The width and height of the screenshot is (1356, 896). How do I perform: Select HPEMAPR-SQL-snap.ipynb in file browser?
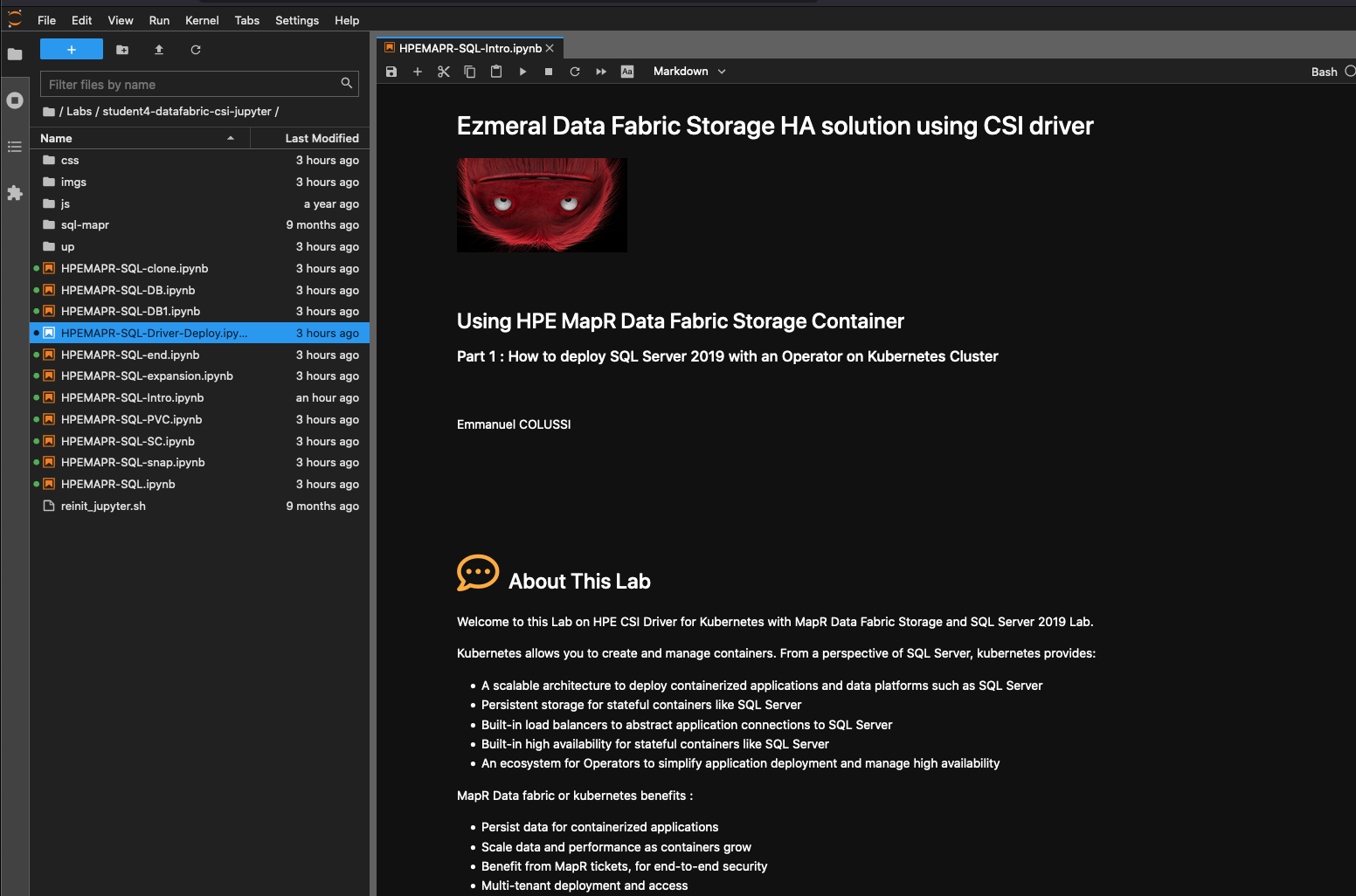click(x=133, y=463)
